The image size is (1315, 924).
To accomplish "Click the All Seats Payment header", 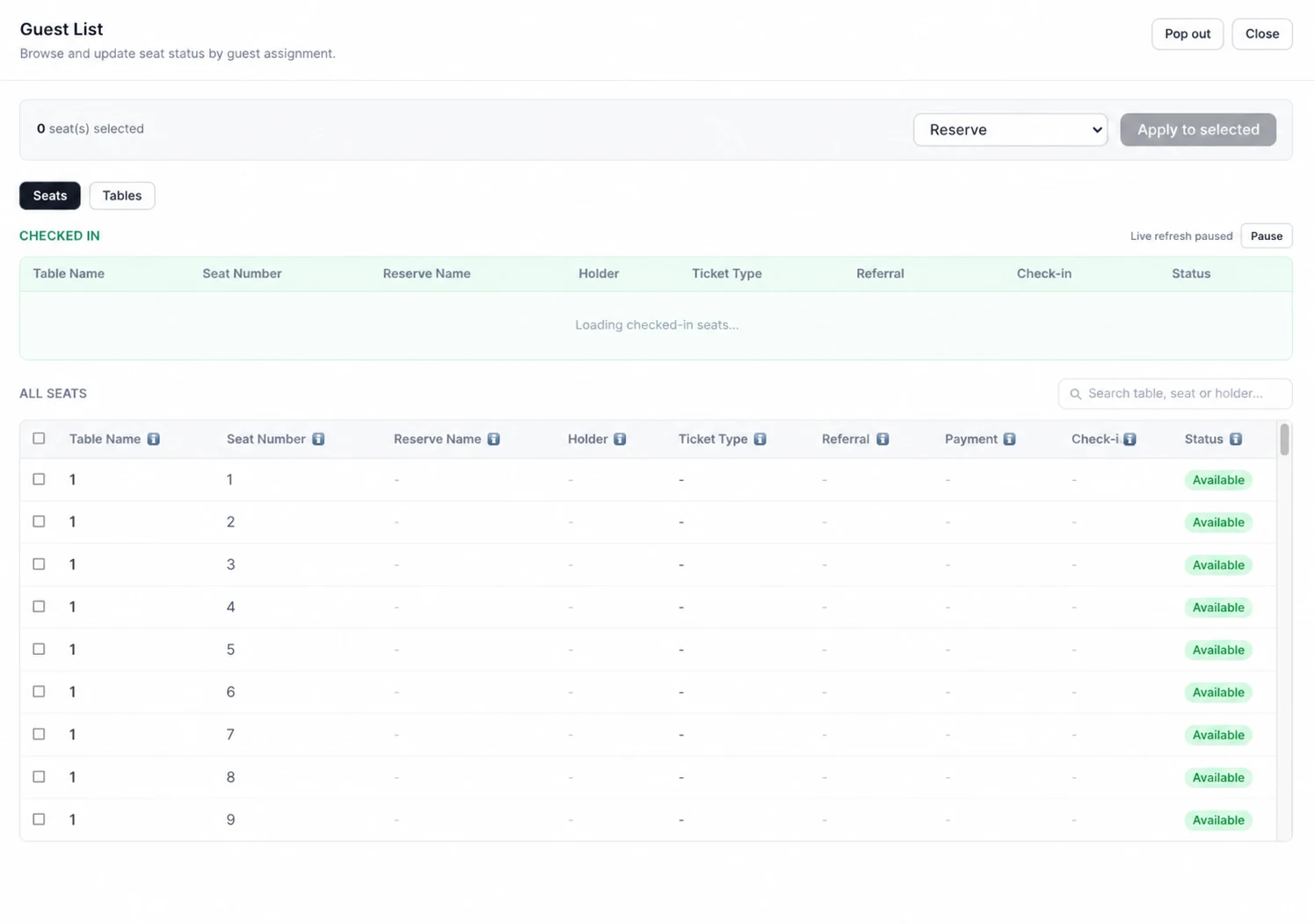I will pyautogui.click(x=971, y=439).
